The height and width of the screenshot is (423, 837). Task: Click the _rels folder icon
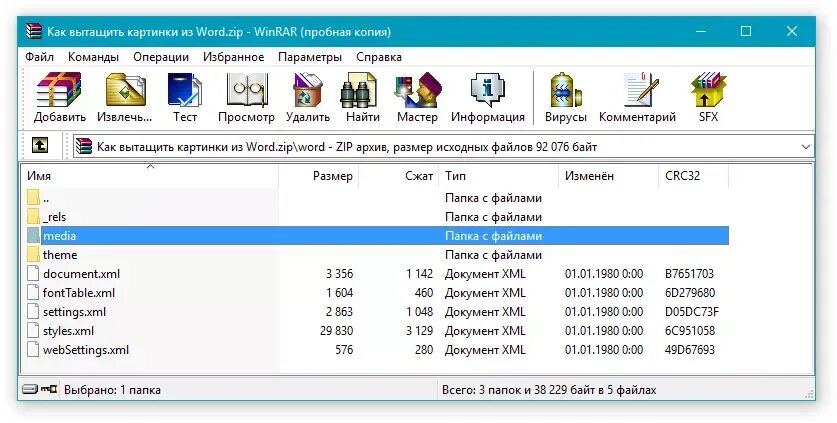[x=34, y=217]
